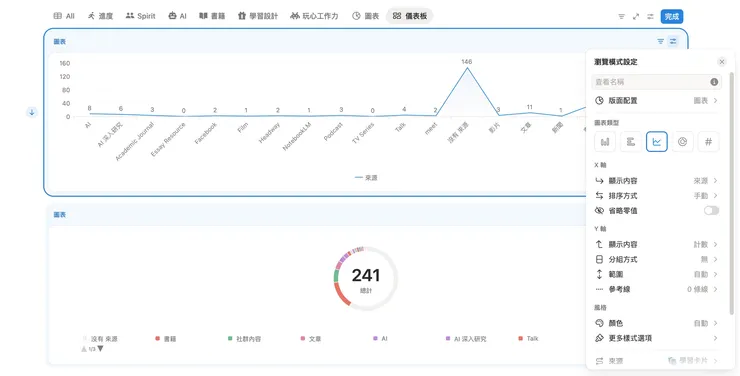This screenshot has width=740, height=376.
Task: Click the filter icon in the first chart header
Action: [660, 42]
